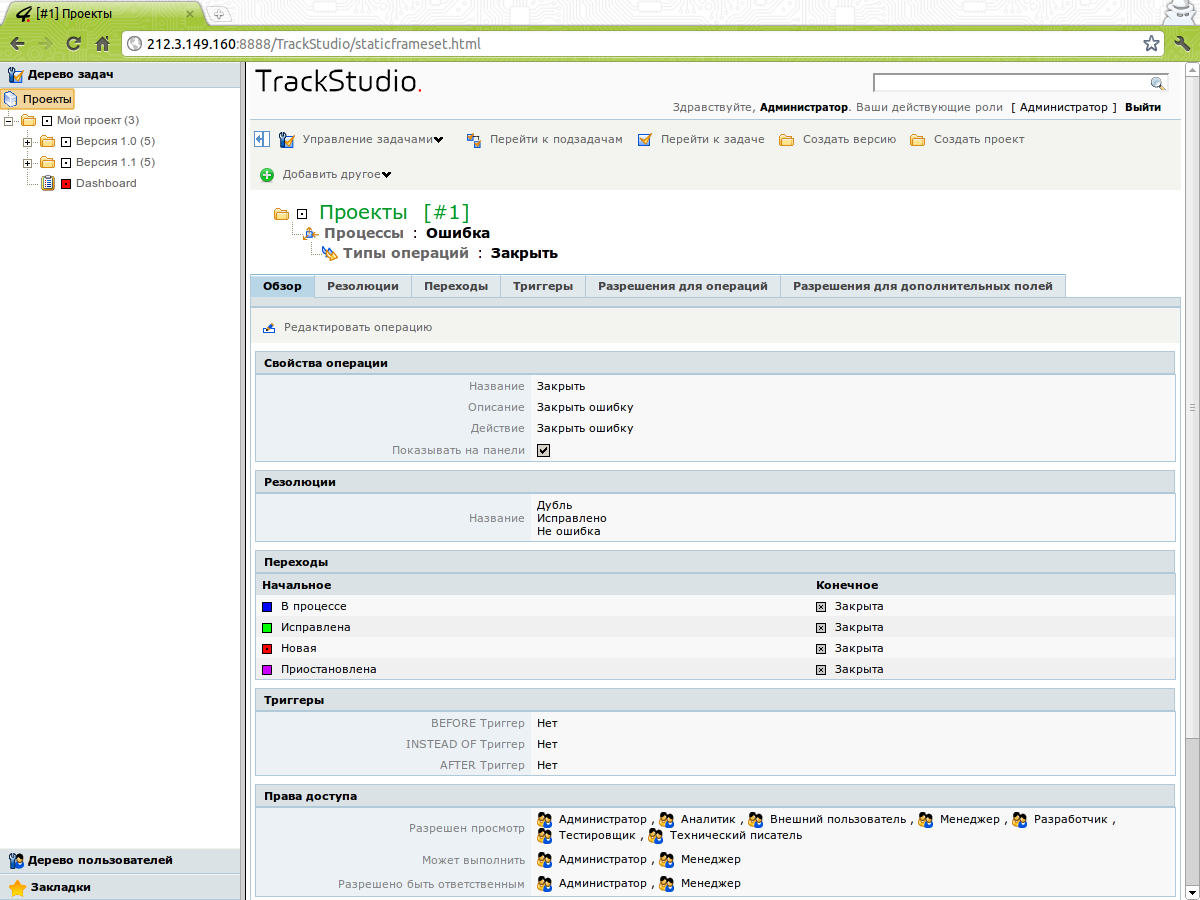Open the Добавить другое dropdown arrow
The width and height of the screenshot is (1200, 900).
386,175
